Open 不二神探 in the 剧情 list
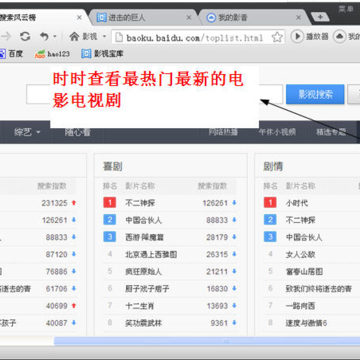Screen dimensions: 360x360 pyautogui.click(x=300, y=220)
